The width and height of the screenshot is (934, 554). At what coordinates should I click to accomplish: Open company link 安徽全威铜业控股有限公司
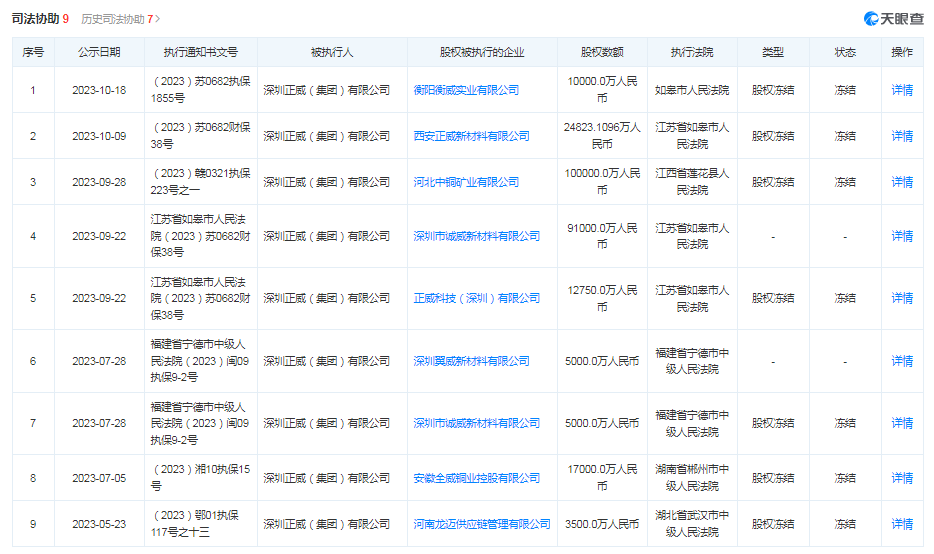coord(477,478)
